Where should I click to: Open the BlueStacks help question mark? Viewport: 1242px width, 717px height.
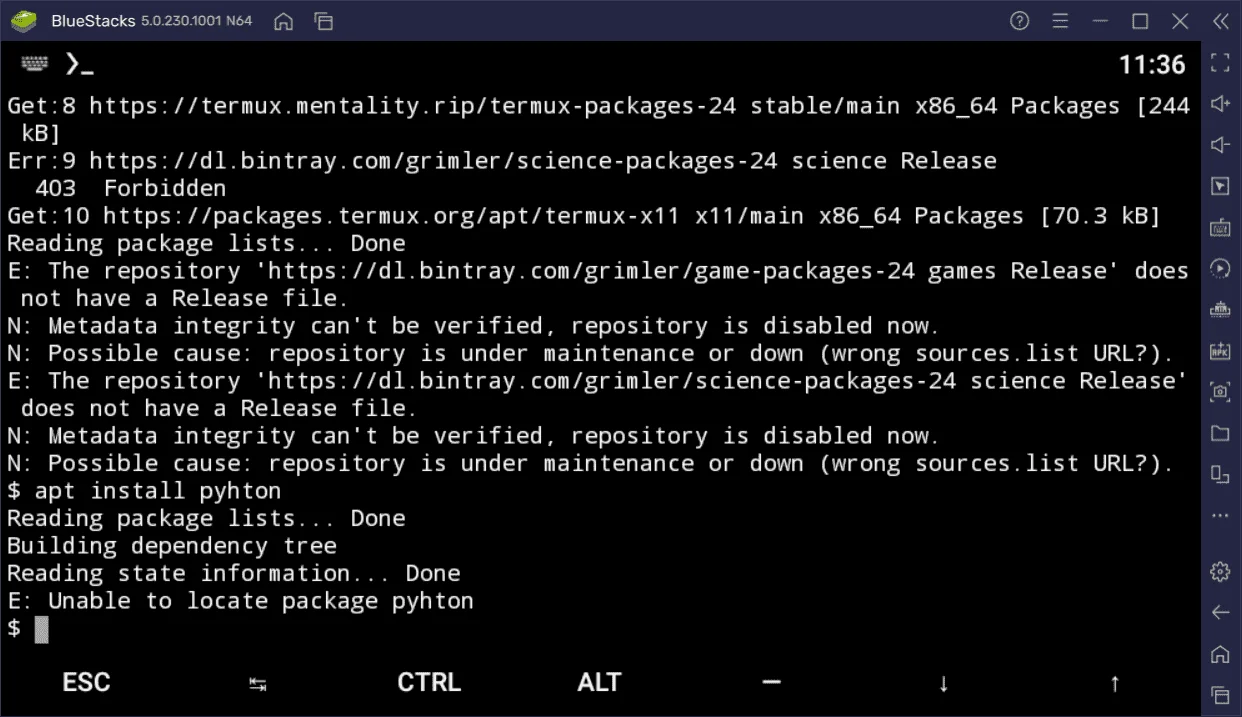point(1020,21)
